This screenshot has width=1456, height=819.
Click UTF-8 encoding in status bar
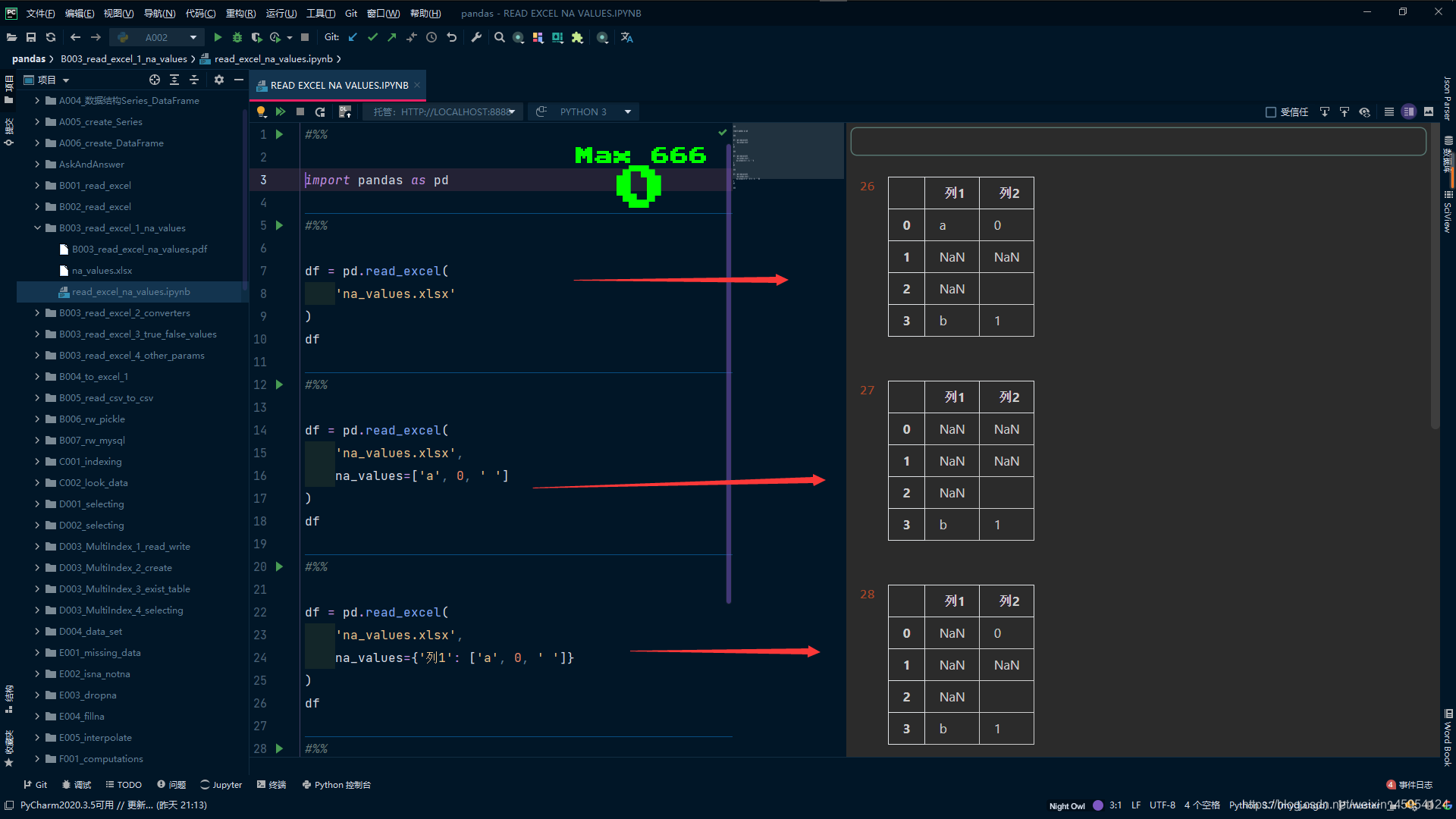click(1163, 805)
